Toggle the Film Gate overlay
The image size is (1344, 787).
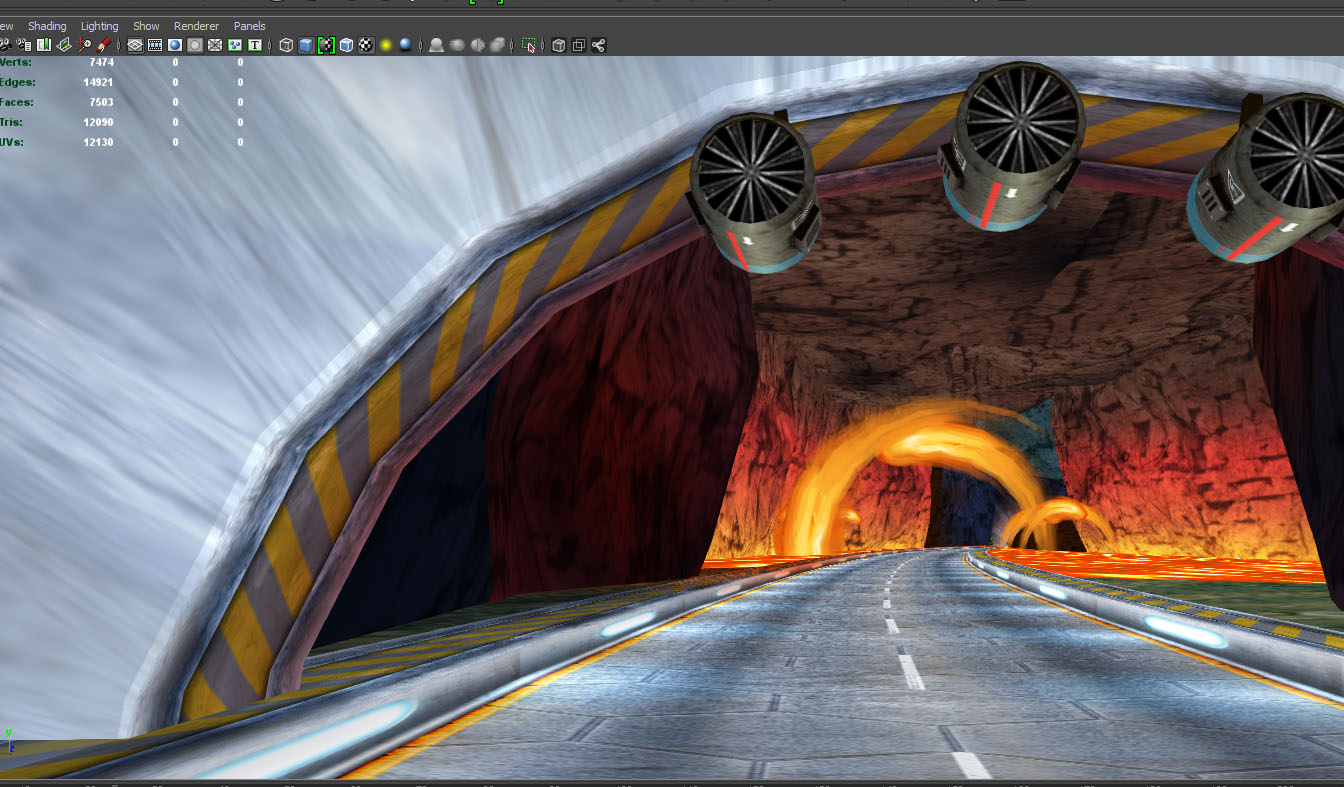[155, 45]
